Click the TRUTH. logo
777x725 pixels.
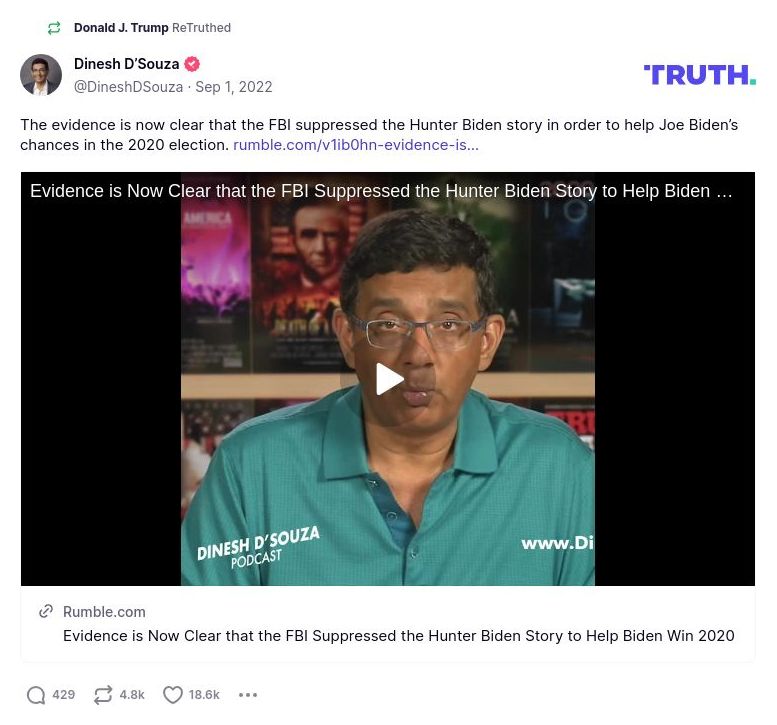click(700, 75)
